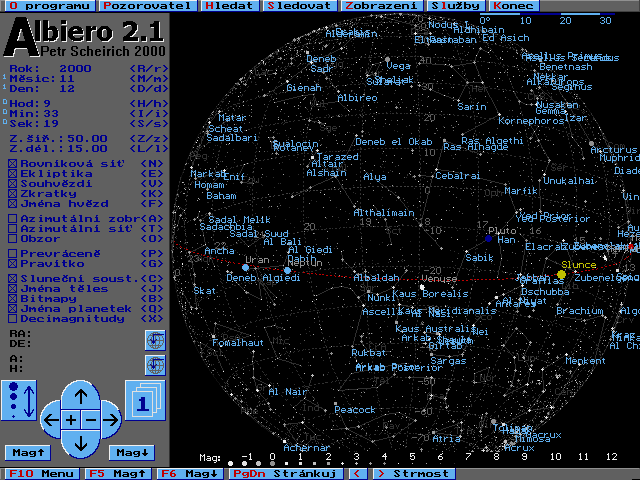Click the blue Uran planet marker
This screenshot has width=640, height=480.
[x=245, y=268]
